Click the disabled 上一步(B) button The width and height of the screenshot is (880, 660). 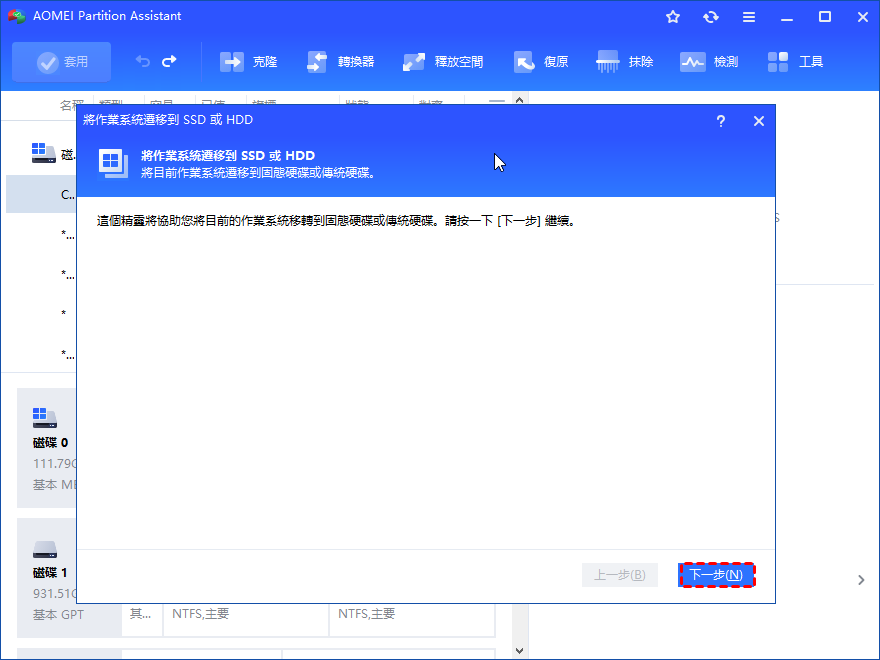click(x=620, y=575)
